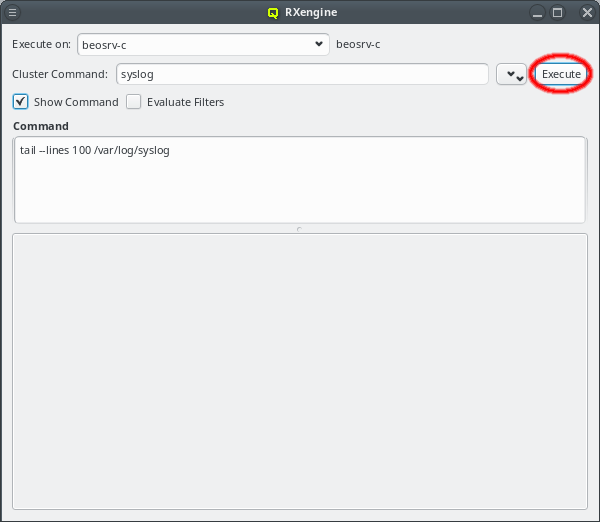
Task: Uncheck the Show Command checkbox
Action: (20, 102)
